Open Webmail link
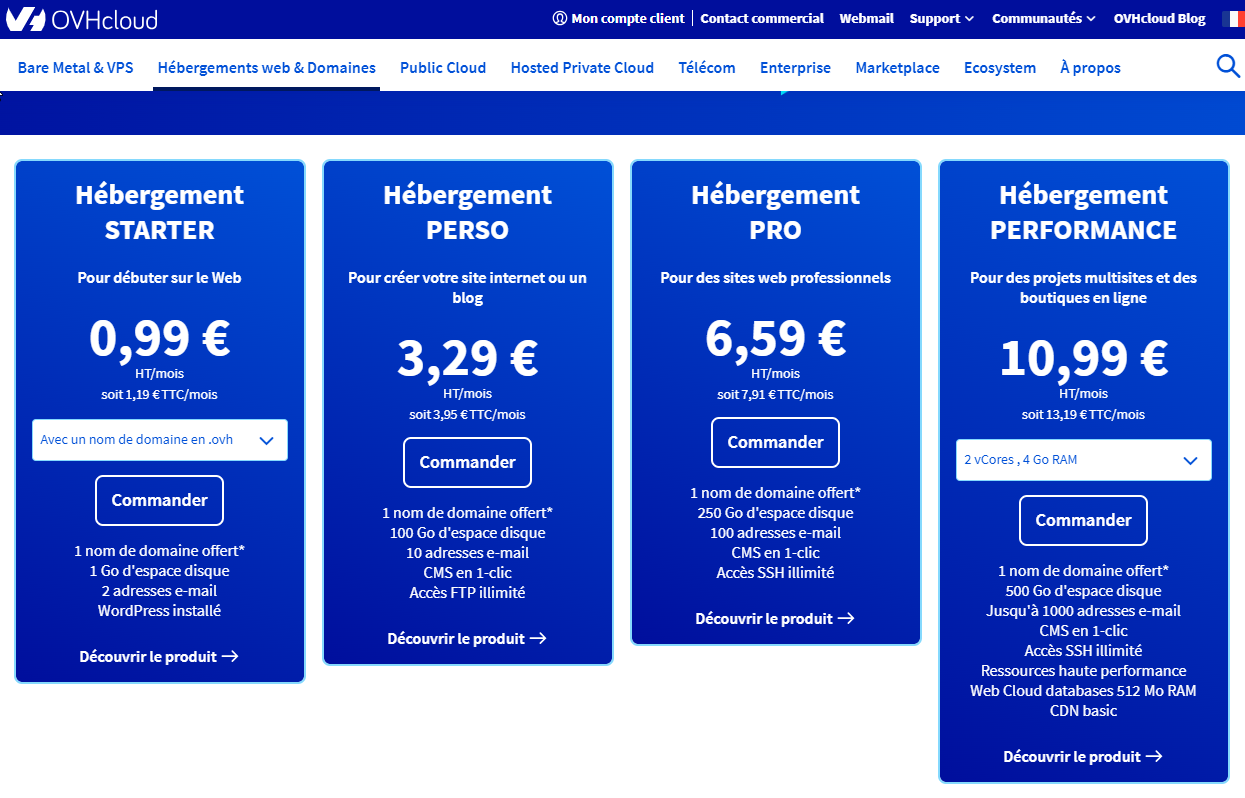The width and height of the screenshot is (1245, 798). 867,18
